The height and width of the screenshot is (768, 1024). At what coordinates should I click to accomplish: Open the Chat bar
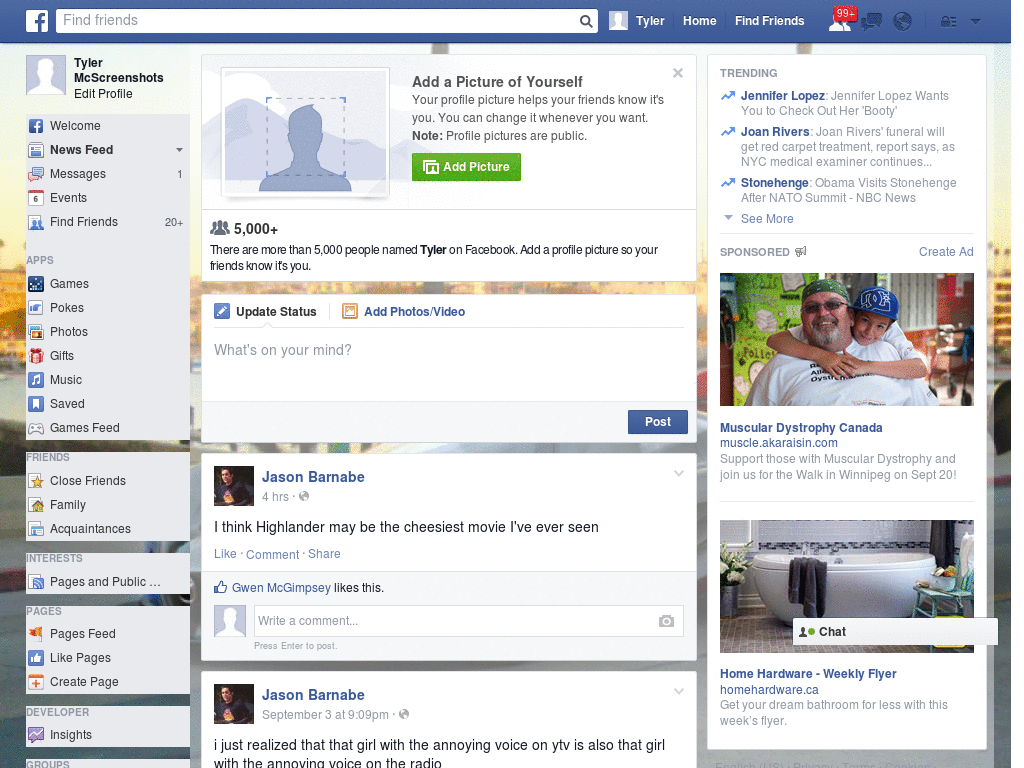click(895, 632)
